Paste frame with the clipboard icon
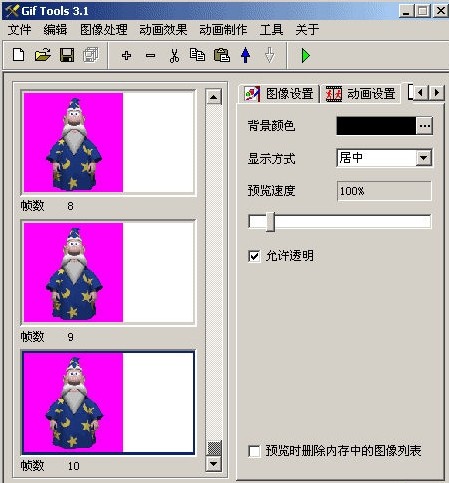Viewport: 449px width, 483px height. [222, 55]
